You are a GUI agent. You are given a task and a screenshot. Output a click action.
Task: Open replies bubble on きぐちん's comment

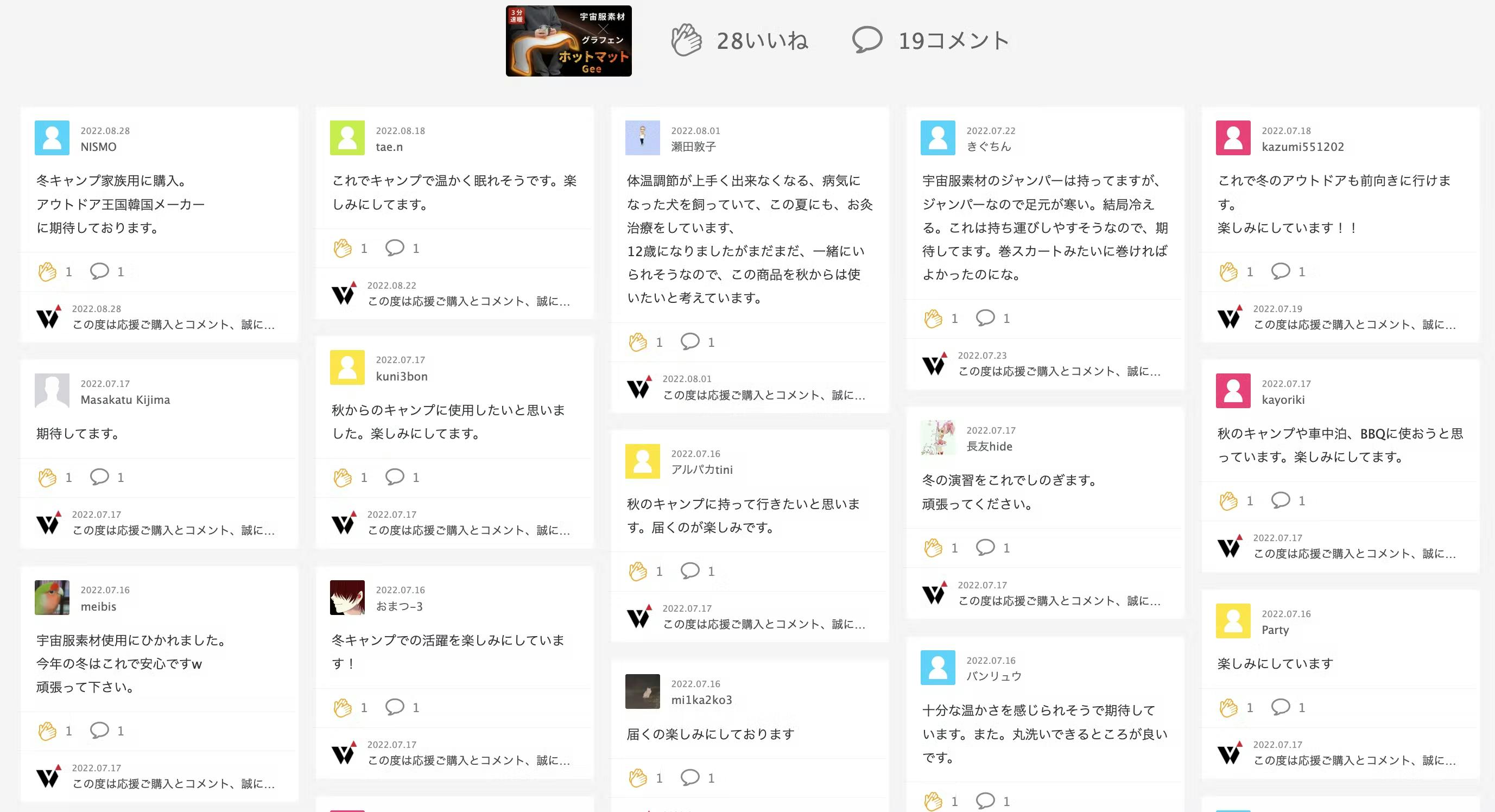[985, 318]
